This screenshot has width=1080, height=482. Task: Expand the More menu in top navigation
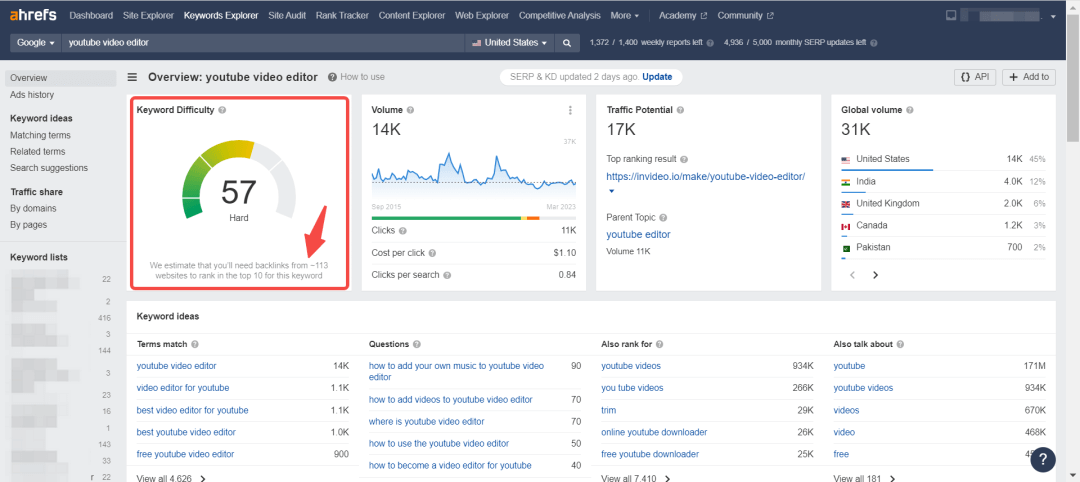(x=625, y=15)
